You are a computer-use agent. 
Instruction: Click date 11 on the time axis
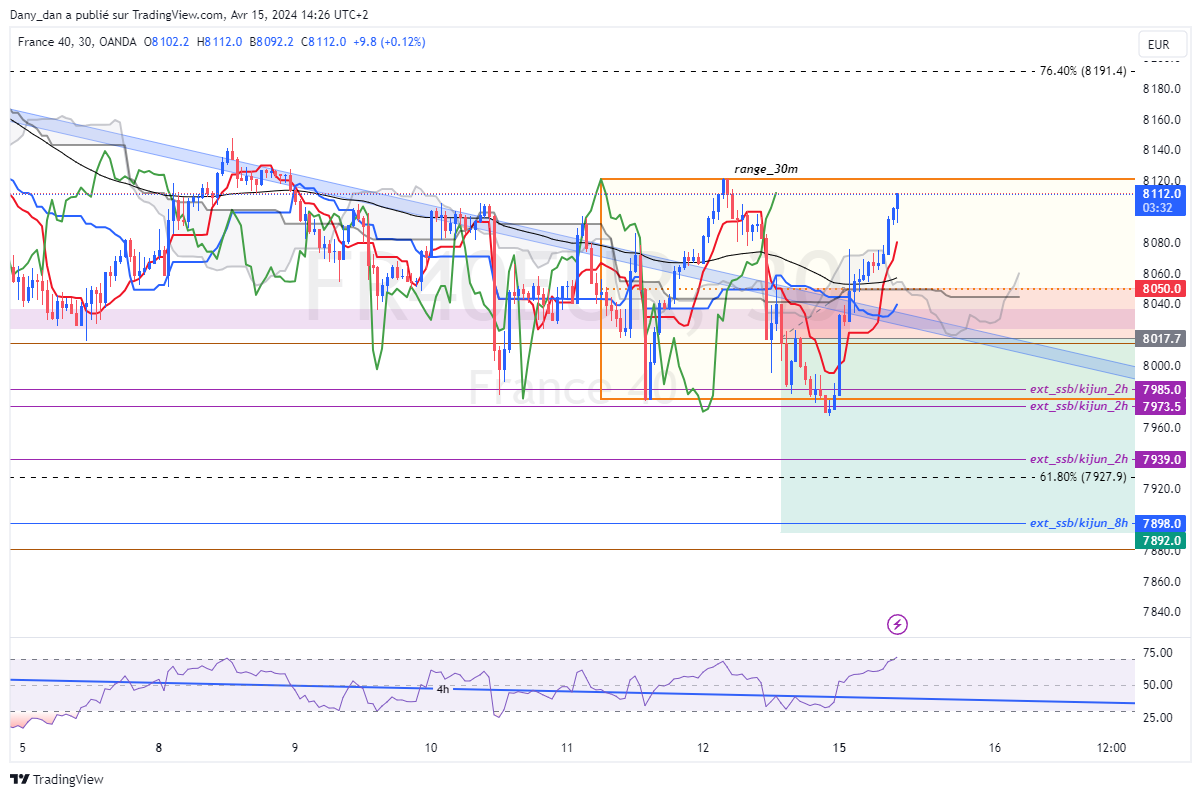567,747
